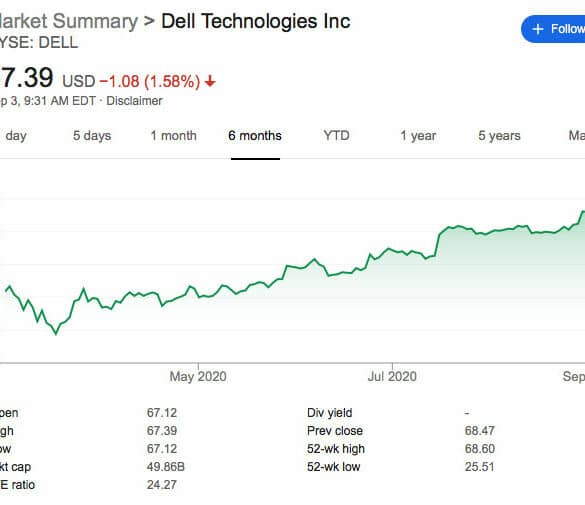Click the May 2020 axis marker
Screen dimensions: 585x505
[x=198, y=376]
